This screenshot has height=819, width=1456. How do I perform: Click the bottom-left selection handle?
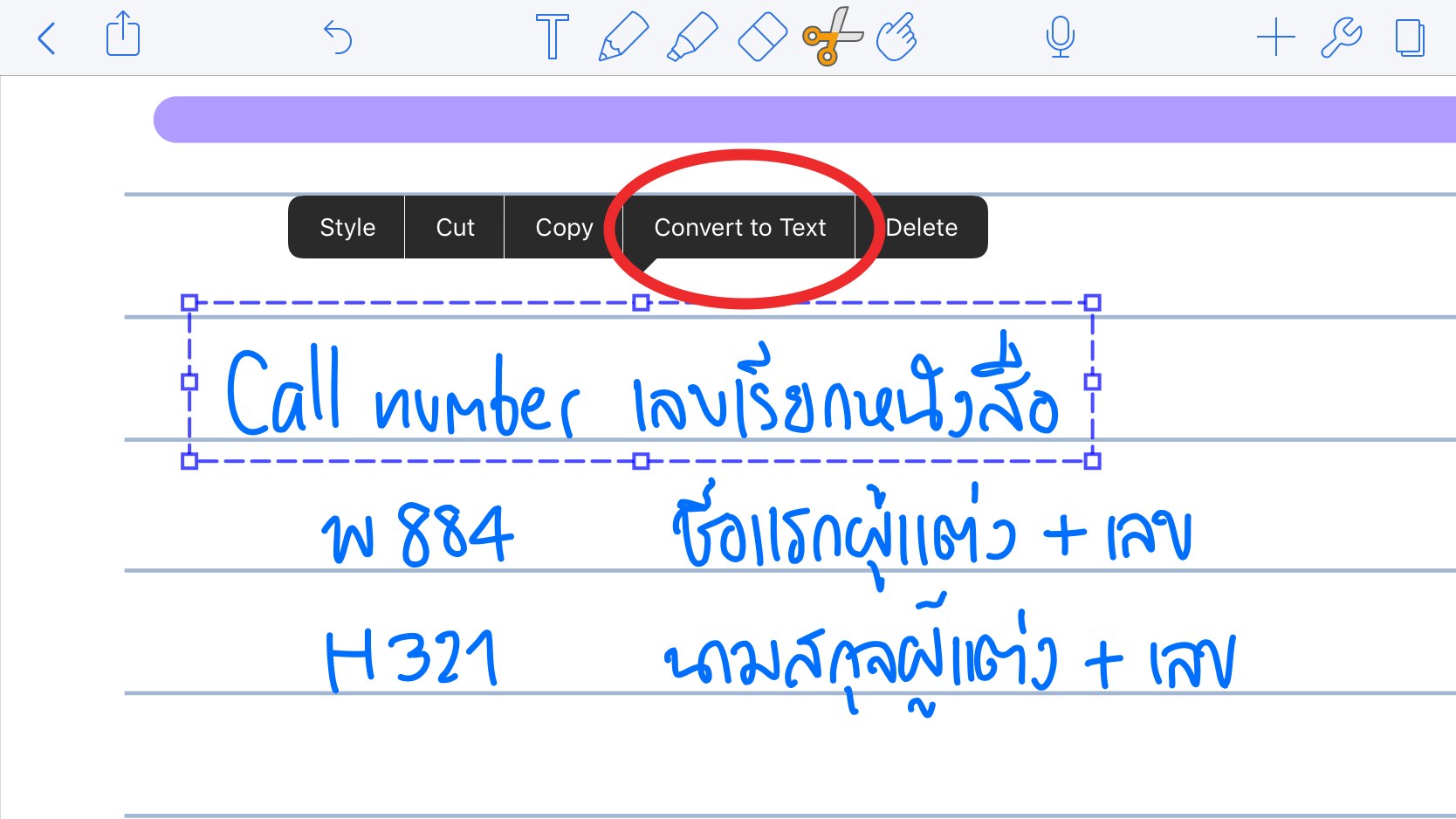[189, 460]
